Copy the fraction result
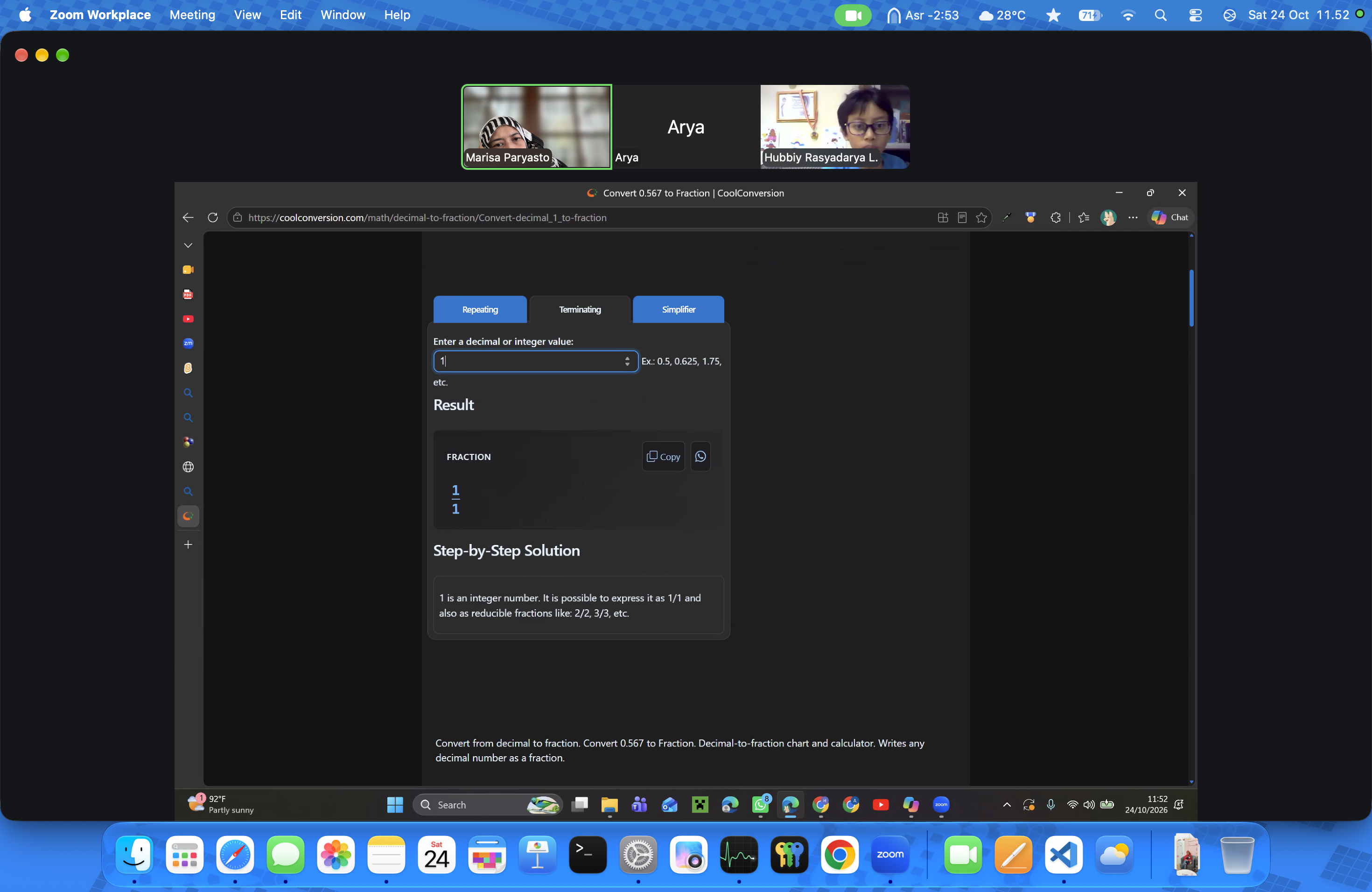The height and width of the screenshot is (892, 1372). click(663, 456)
